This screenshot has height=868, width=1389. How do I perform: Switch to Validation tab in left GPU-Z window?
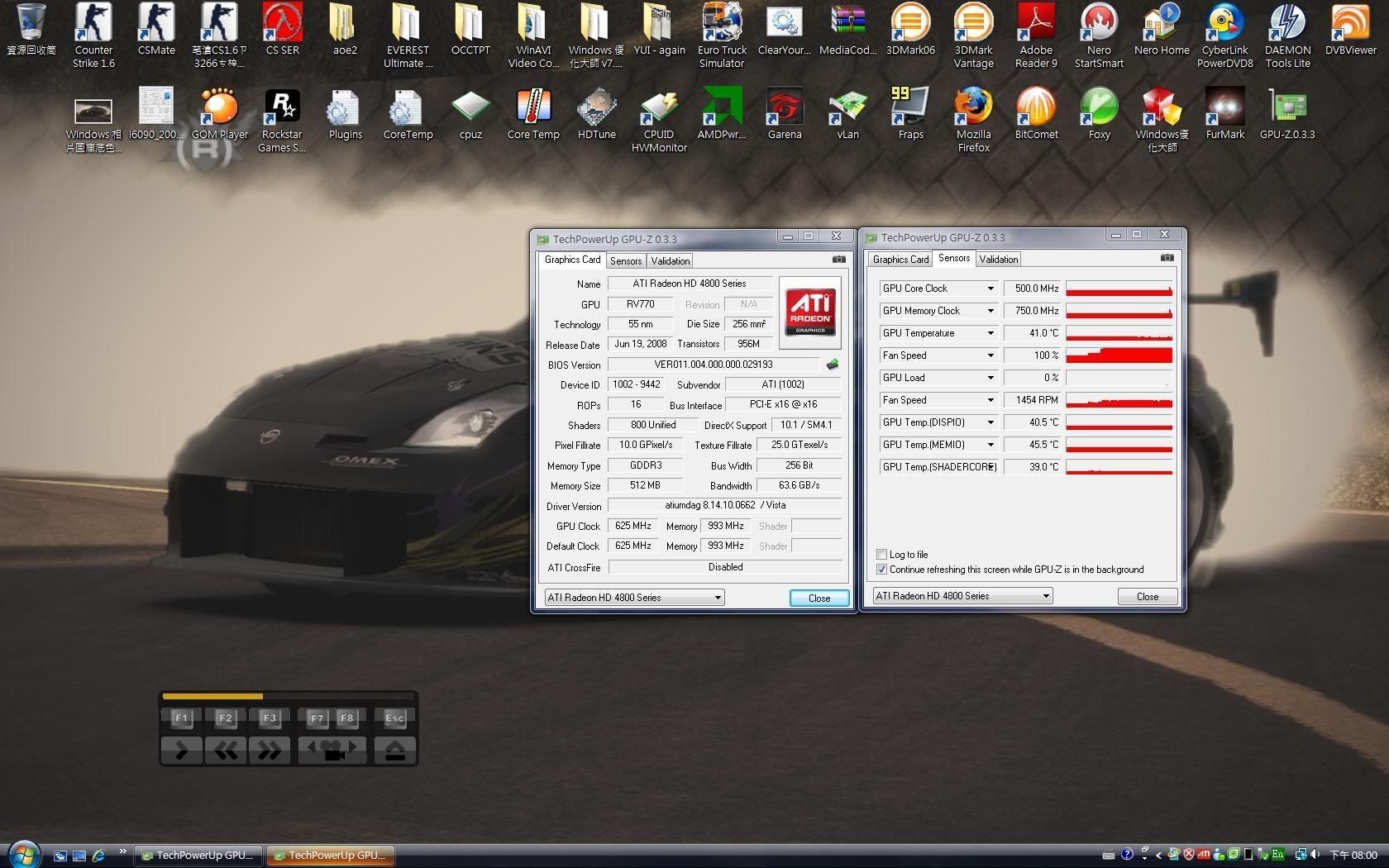tap(671, 260)
